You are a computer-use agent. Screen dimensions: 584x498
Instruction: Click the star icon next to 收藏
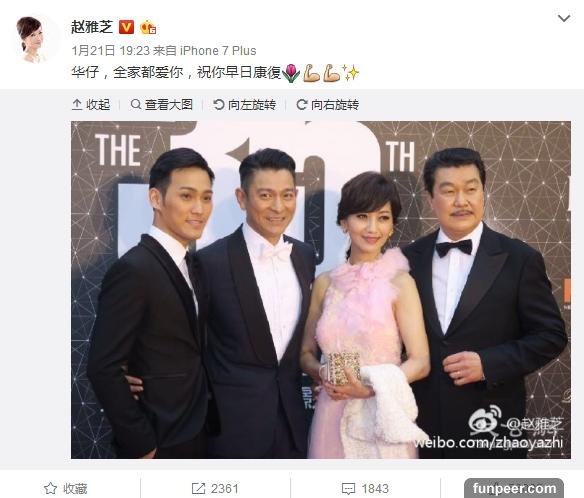pos(50,488)
